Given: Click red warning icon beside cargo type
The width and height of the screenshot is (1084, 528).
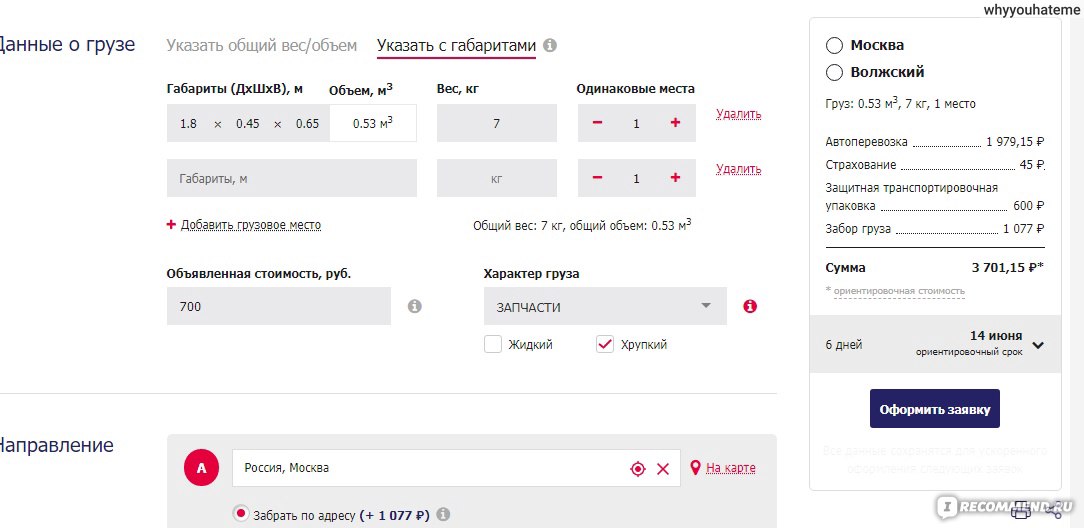Looking at the screenshot, I should click(x=750, y=306).
